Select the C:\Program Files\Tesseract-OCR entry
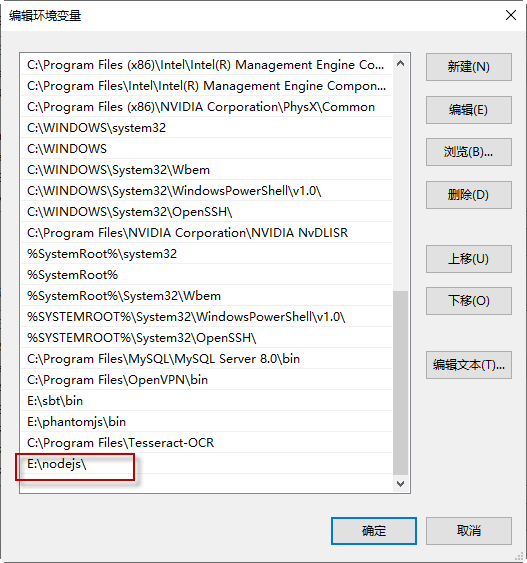Viewport: 527px width, 563px height. pyautogui.click(x=206, y=442)
